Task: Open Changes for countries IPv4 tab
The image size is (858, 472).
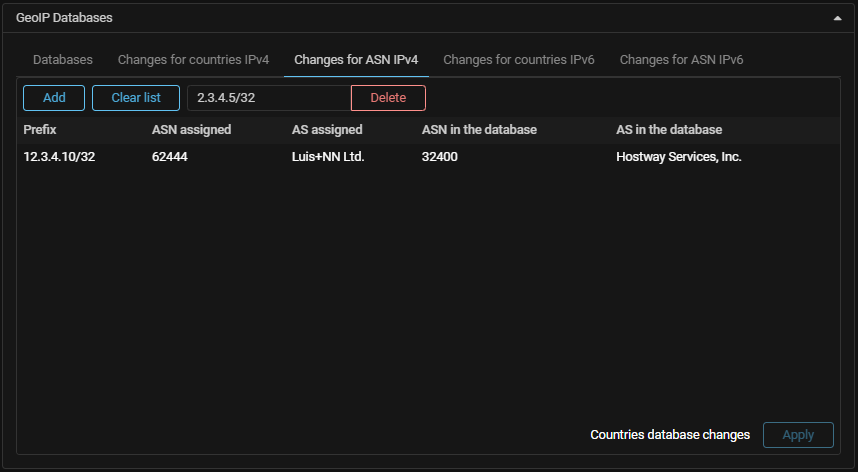Action: click(x=193, y=60)
